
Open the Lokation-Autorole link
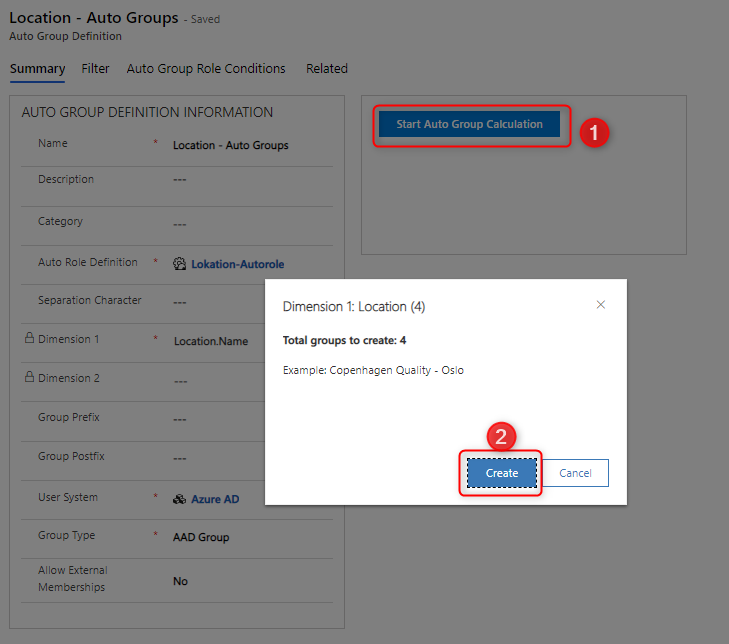click(238, 265)
